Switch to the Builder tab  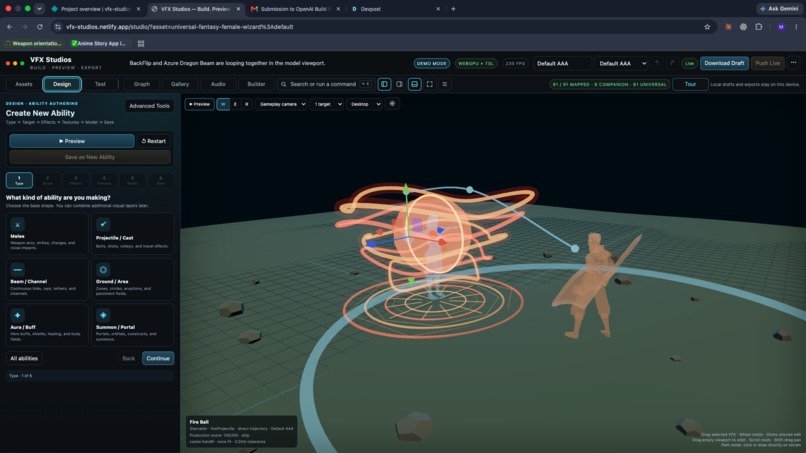point(256,84)
